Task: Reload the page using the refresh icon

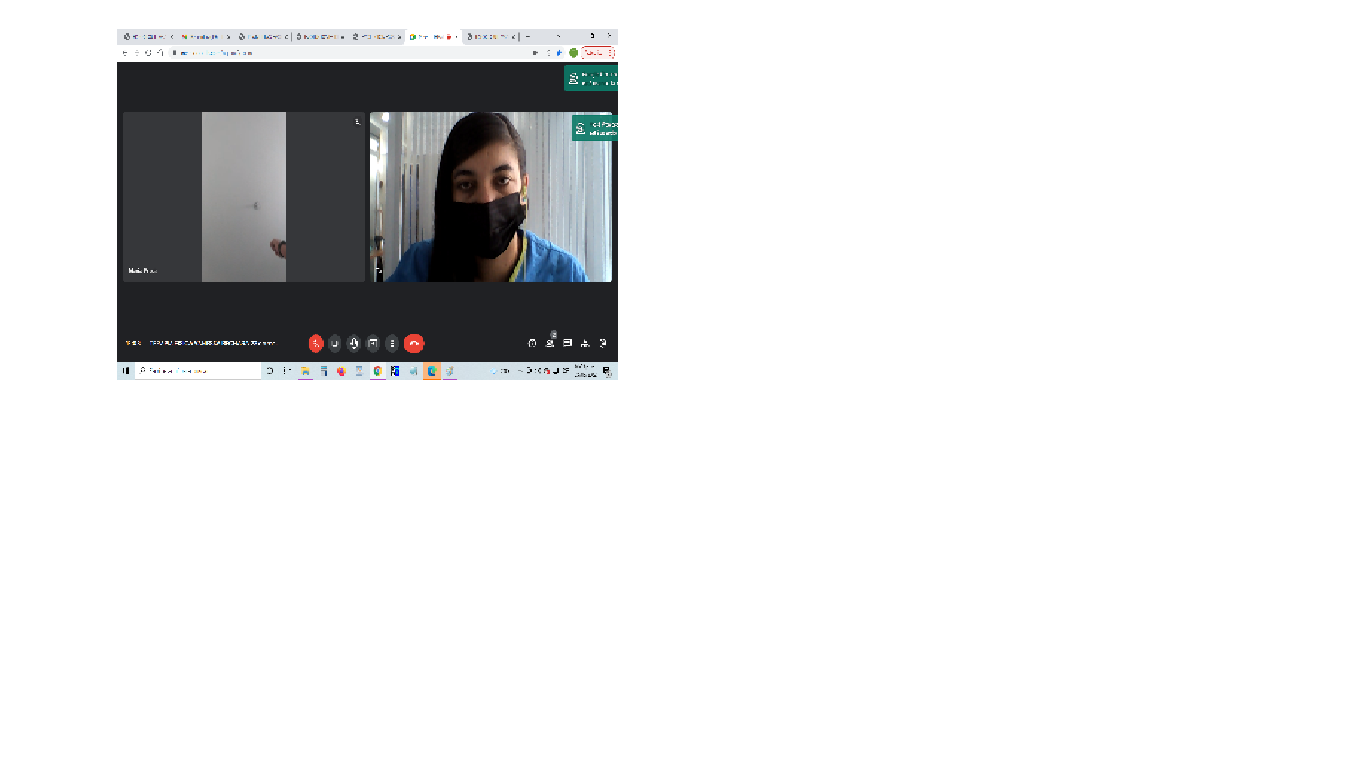Action: pyautogui.click(x=148, y=53)
